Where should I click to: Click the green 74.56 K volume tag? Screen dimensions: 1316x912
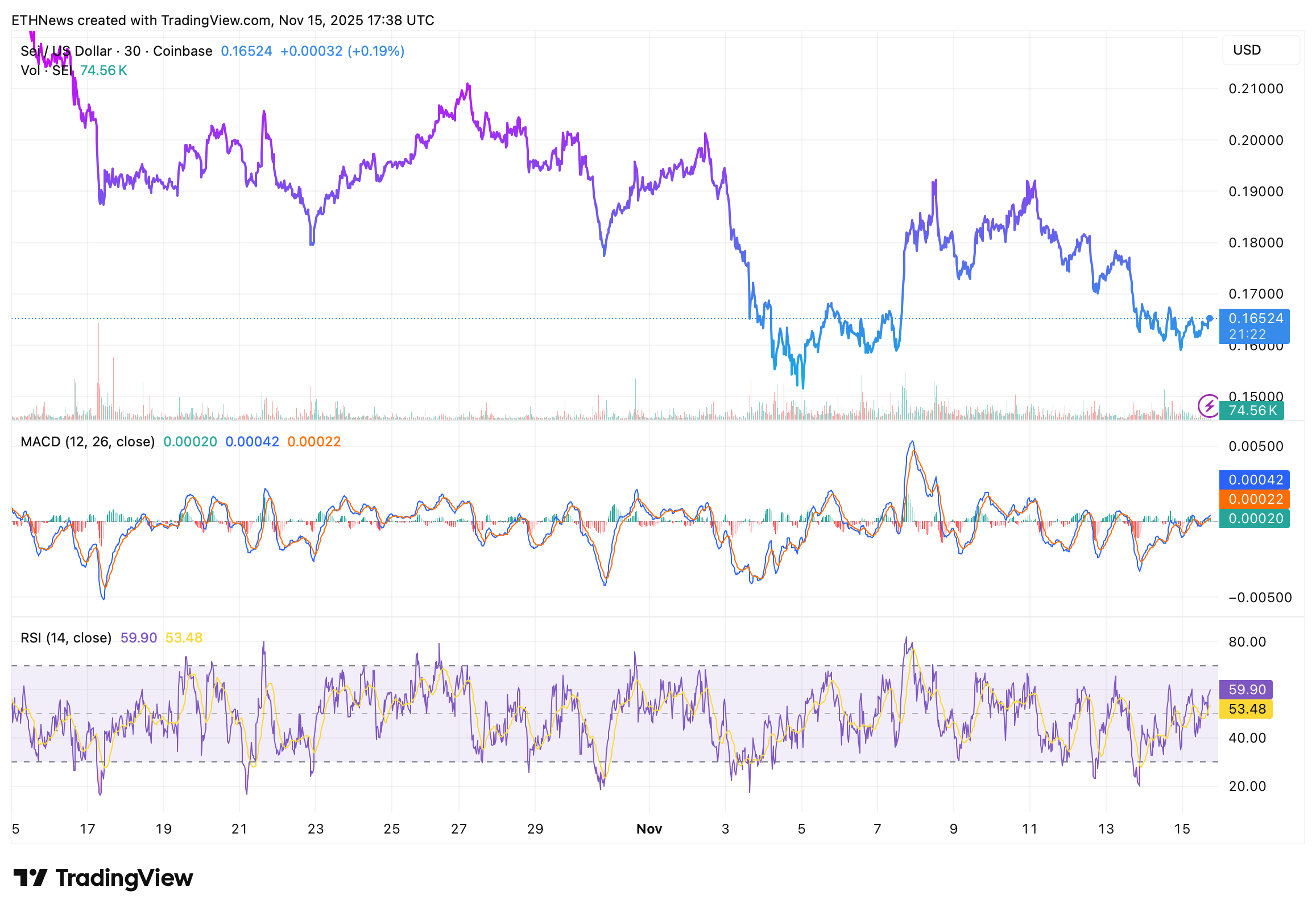click(1251, 411)
